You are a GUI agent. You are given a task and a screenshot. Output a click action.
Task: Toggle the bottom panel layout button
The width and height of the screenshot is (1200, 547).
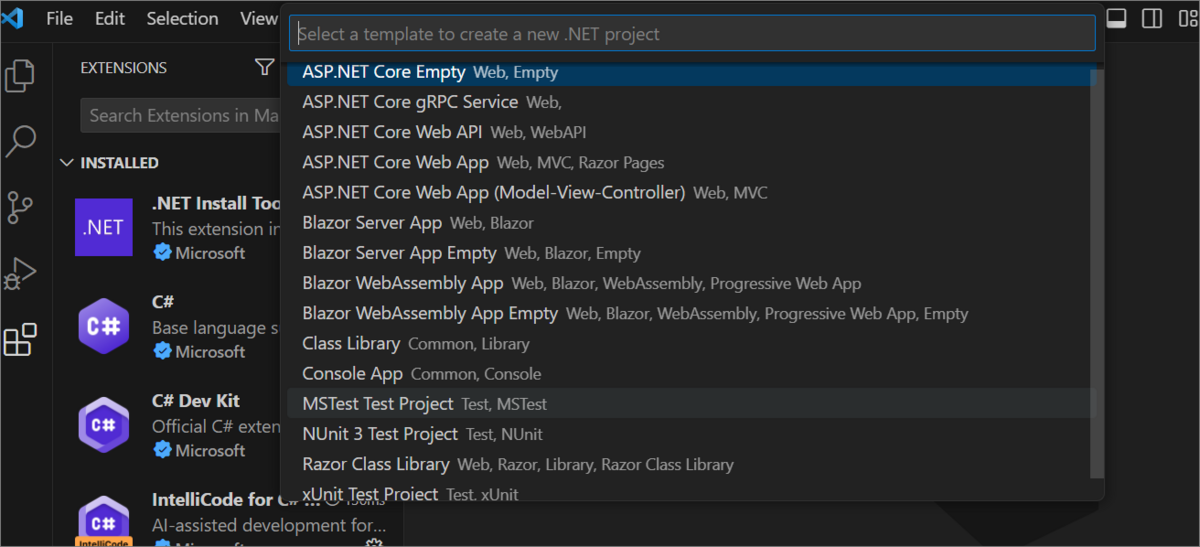[x=1118, y=19]
